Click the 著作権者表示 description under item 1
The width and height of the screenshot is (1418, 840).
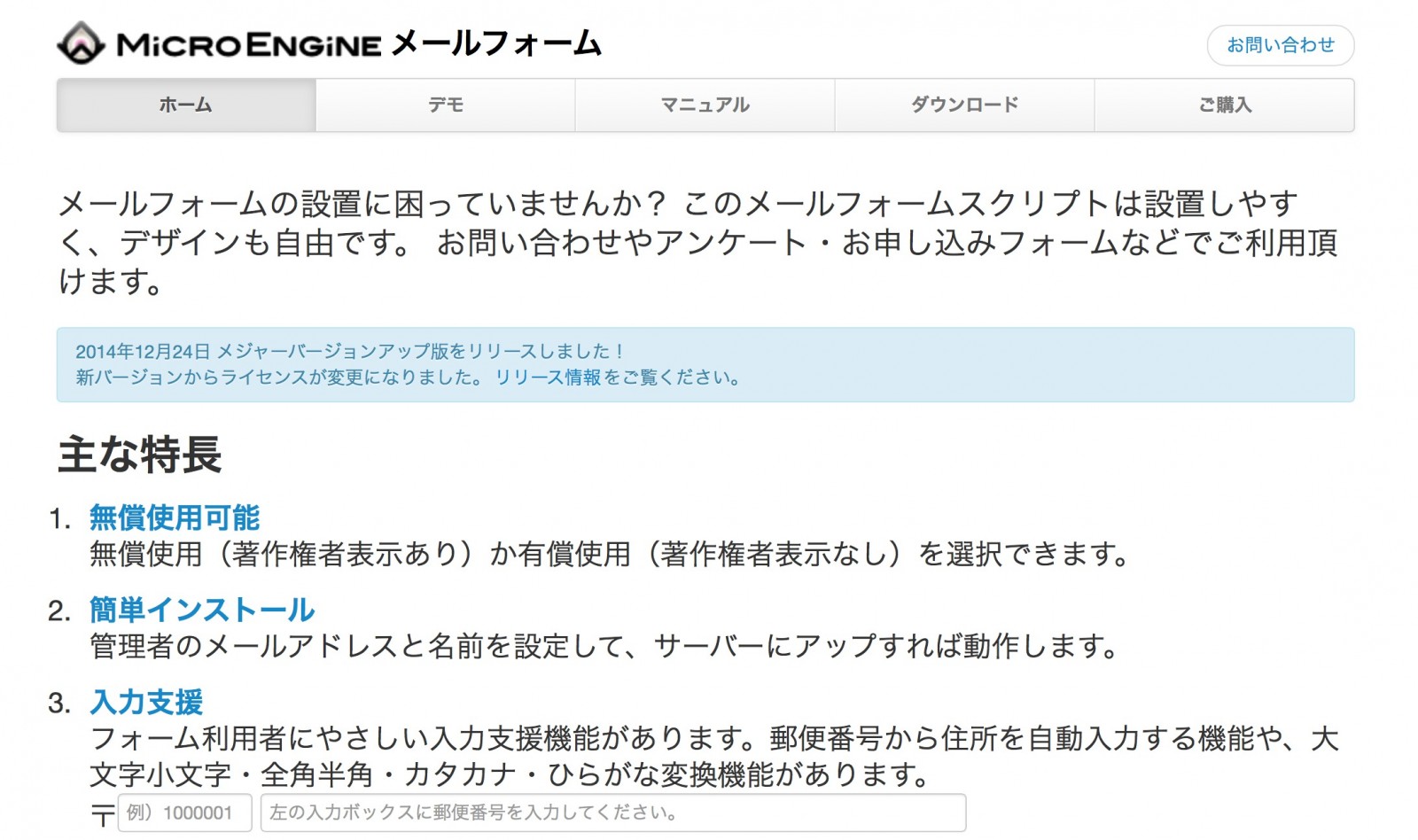point(609,555)
